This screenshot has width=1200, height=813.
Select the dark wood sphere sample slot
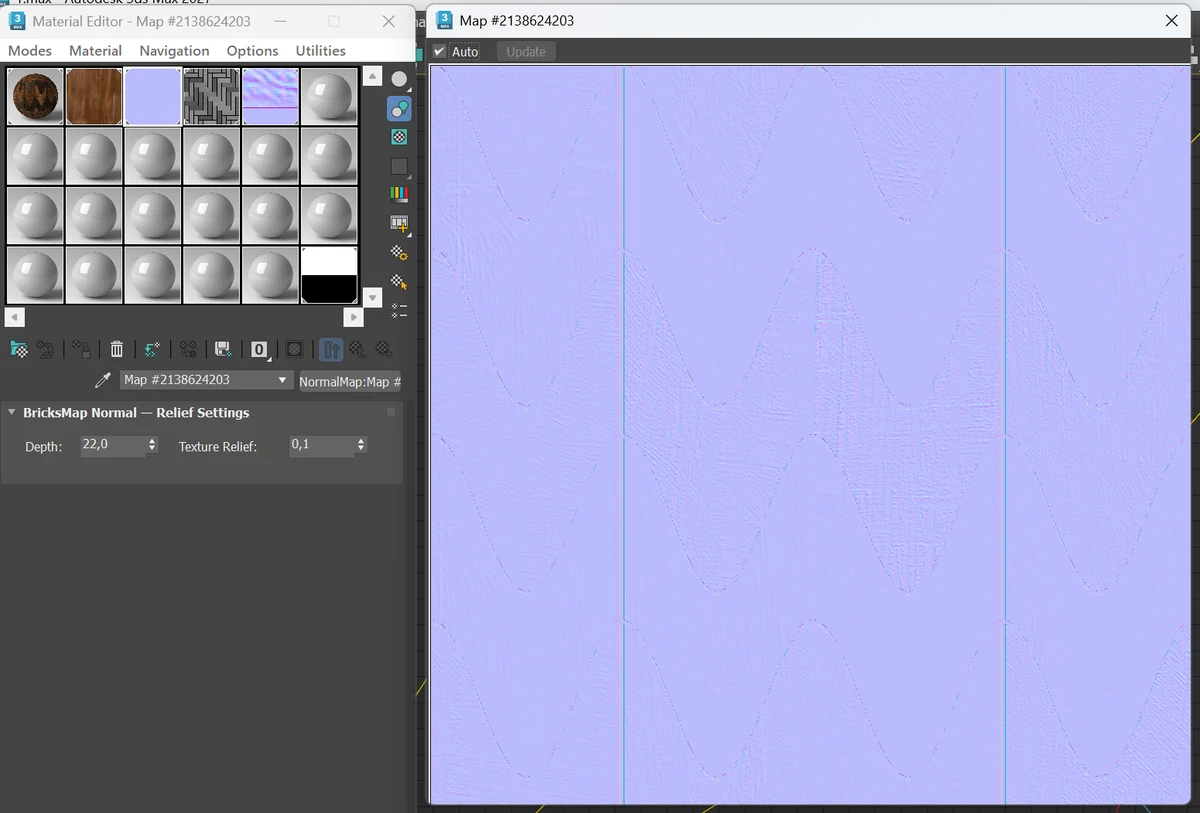tap(35, 96)
